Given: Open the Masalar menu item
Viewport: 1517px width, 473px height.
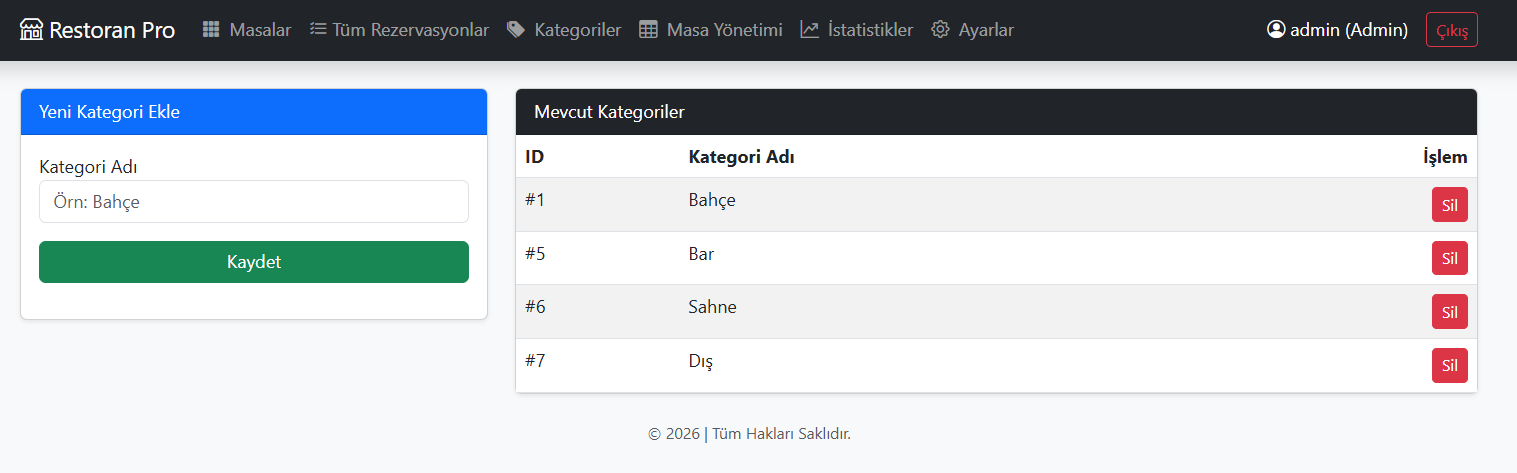Looking at the screenshot, I should point(247,30).
